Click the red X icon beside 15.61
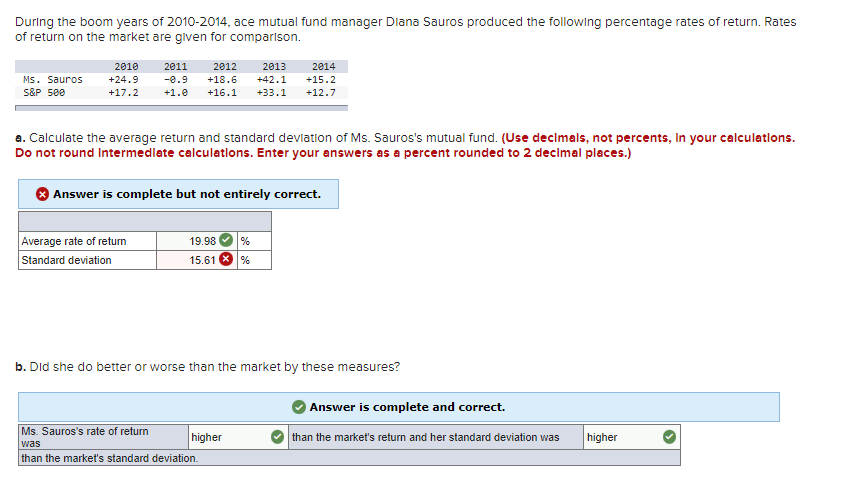 click(x=226, y=259)
